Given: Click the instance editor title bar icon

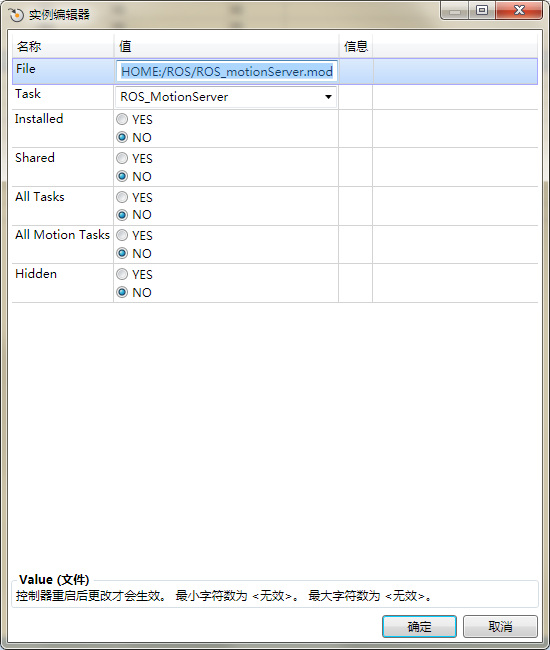Looking at the screenshot, I should click(x=16, y=15).
